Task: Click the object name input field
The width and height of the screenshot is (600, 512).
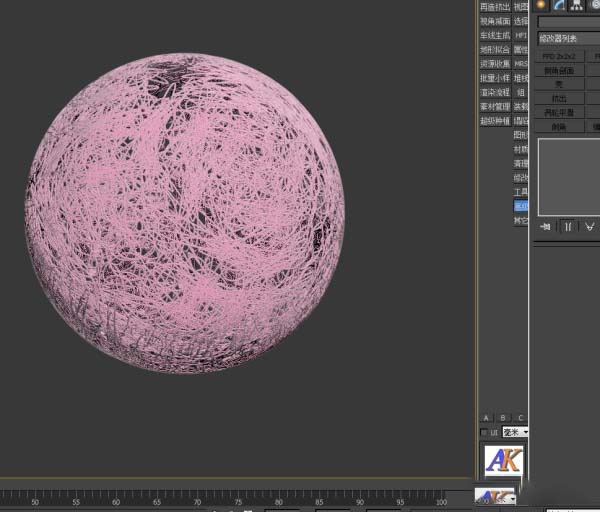Action: tap(569, 21)
